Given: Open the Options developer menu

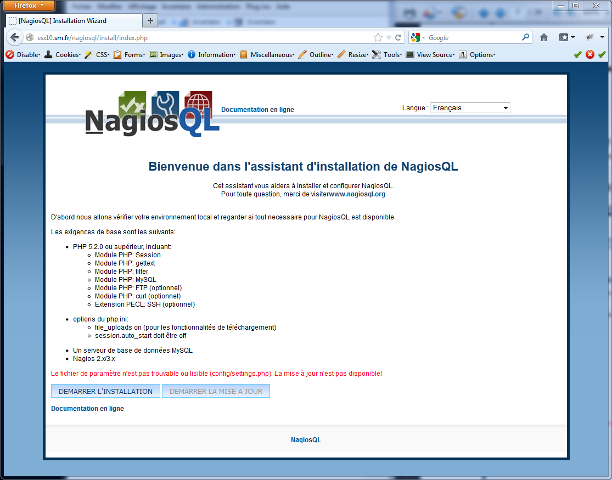Looking at the screenshot, I should 477,55.
